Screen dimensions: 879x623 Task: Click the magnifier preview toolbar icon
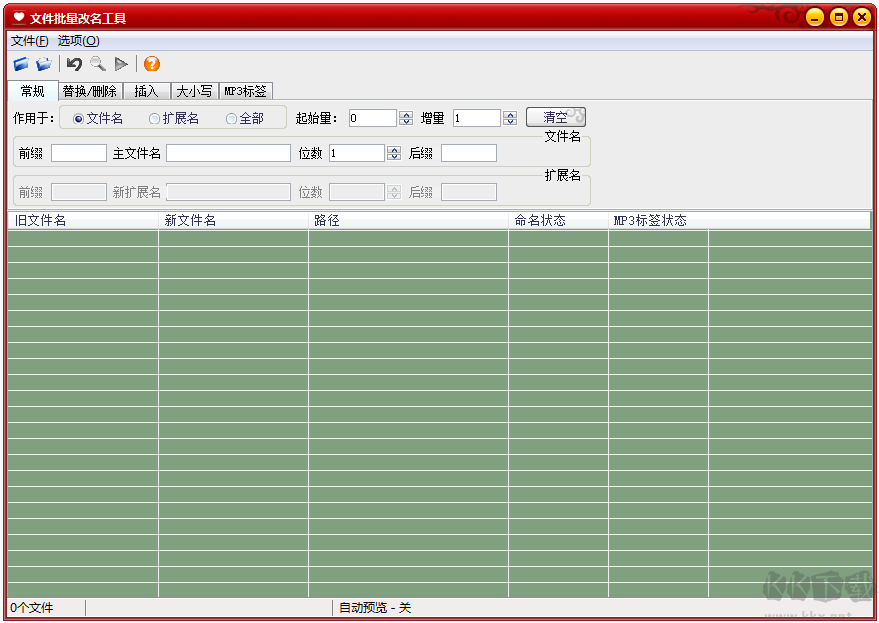point(97,64)
